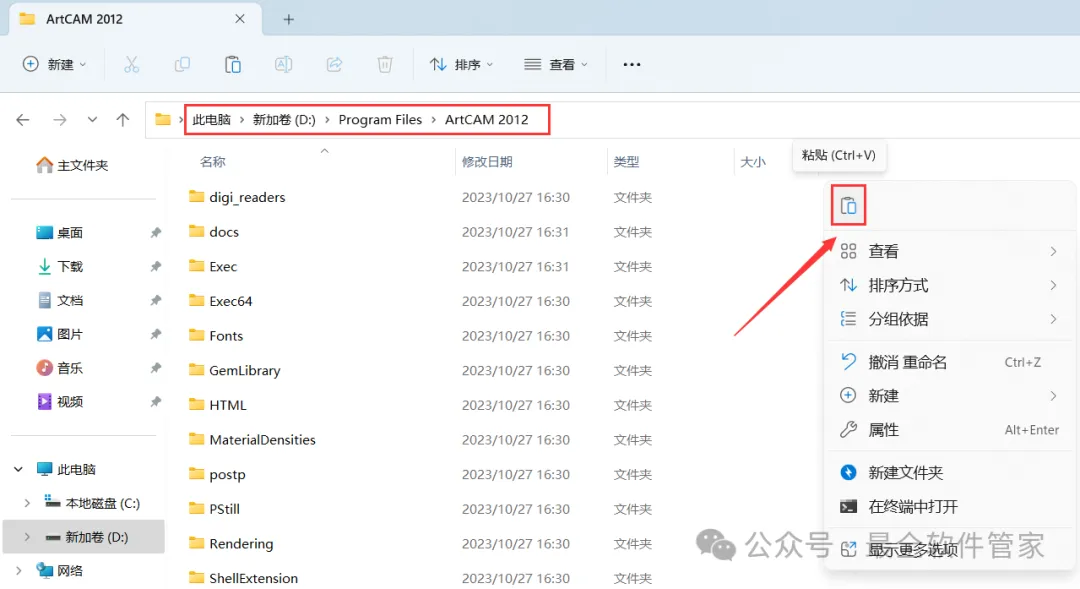Open 查看 submenu in context menu
This screenshot has width=1080, height=589.
click(x=948, y=251)
